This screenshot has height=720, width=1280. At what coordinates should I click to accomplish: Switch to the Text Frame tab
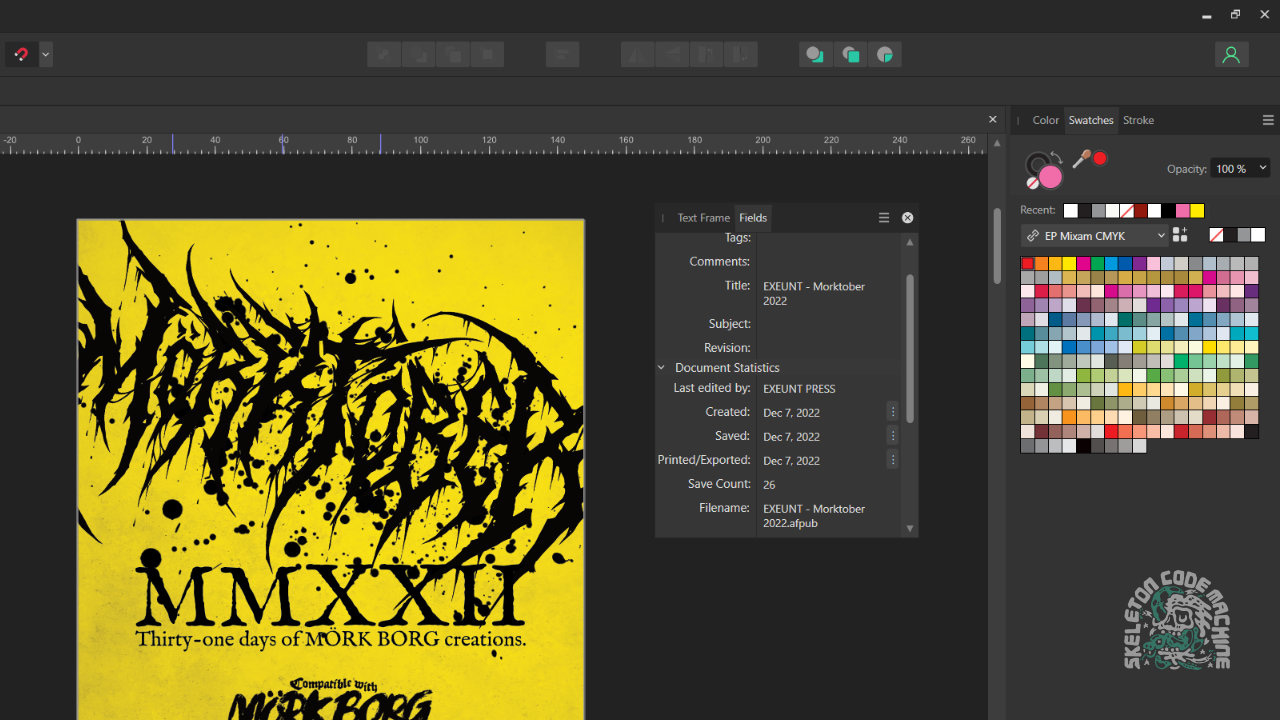pos(703,217)
